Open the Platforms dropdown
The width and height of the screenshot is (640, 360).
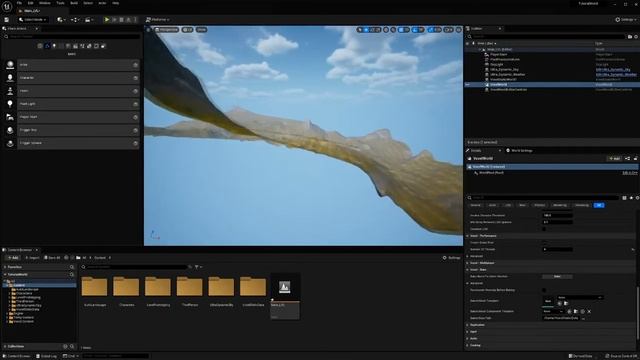(x=158, y=20)
